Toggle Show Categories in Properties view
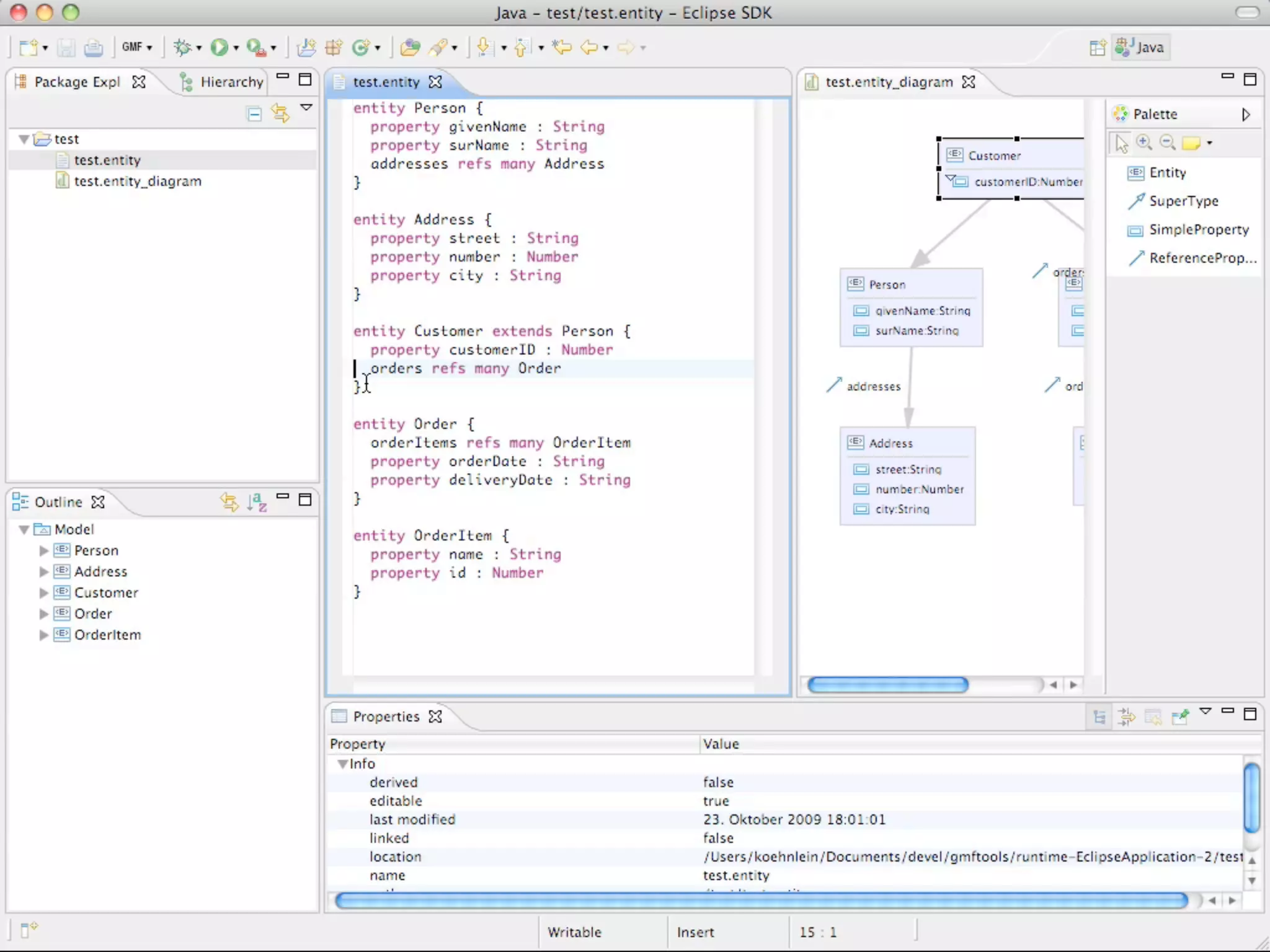The width and height of the screenshot is (1270, 952). [1099, 717]
